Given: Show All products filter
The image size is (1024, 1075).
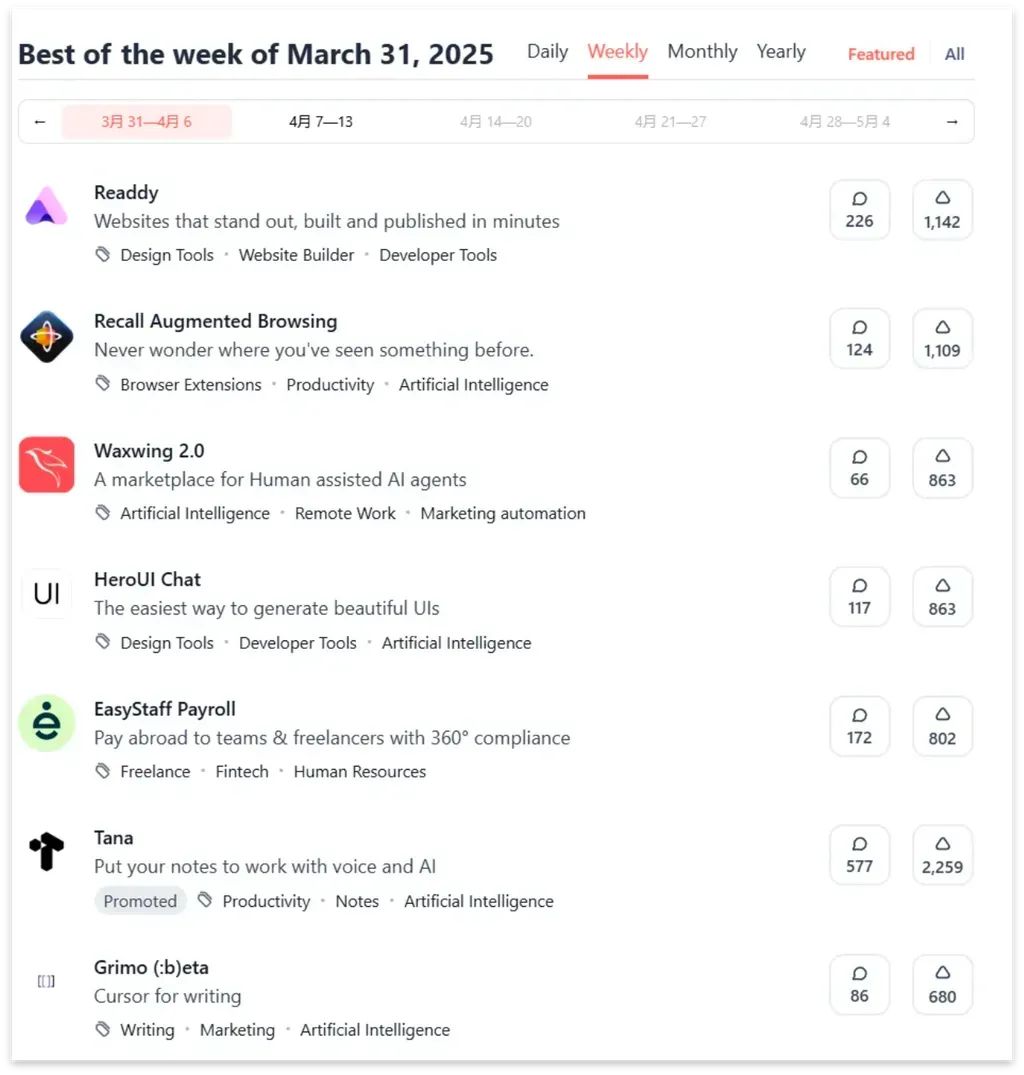Looking at the screenshot, I should coord(955,54).
